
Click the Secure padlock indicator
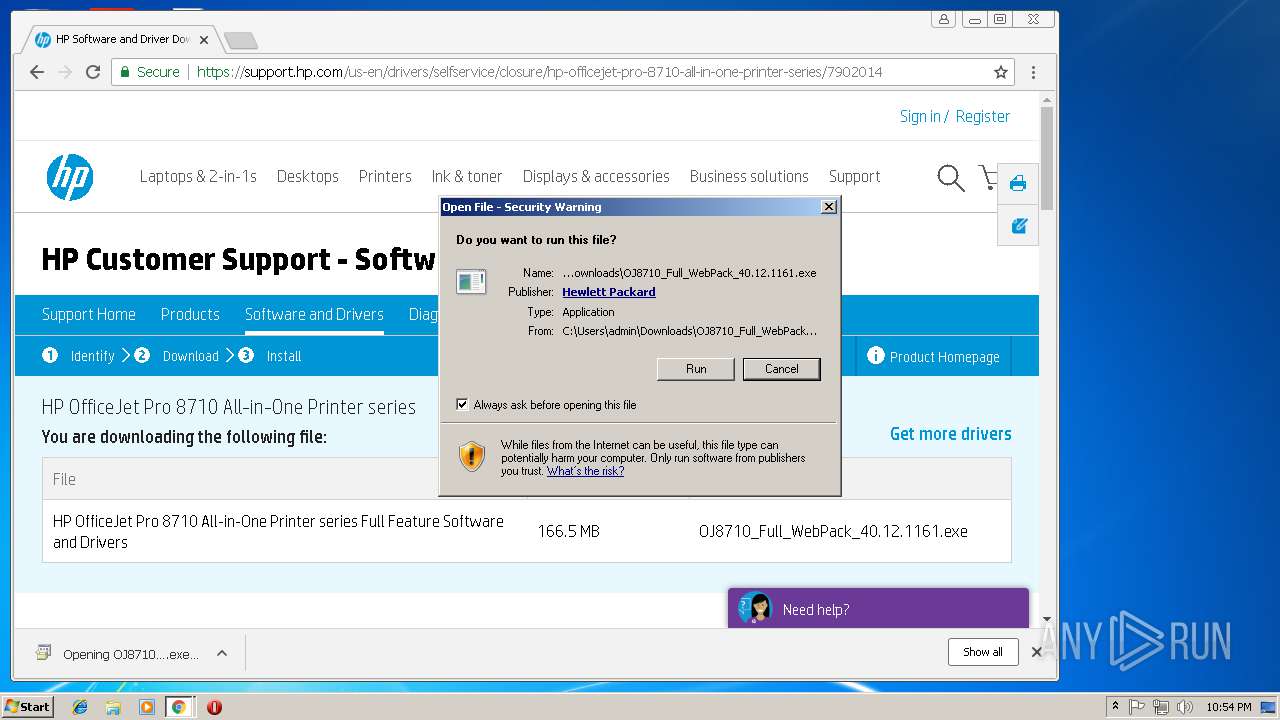(x=150, y=72)
